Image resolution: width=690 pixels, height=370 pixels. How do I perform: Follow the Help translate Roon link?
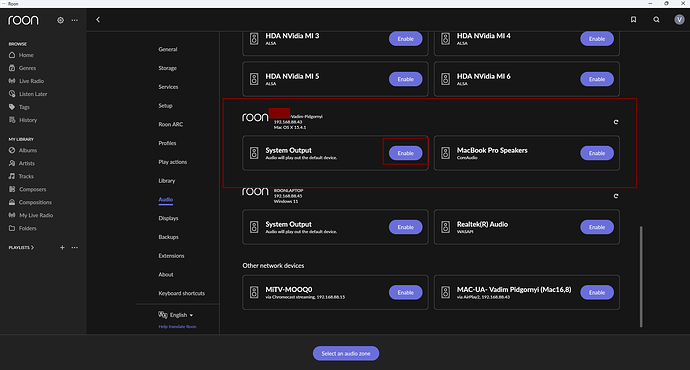click(177, 326)
